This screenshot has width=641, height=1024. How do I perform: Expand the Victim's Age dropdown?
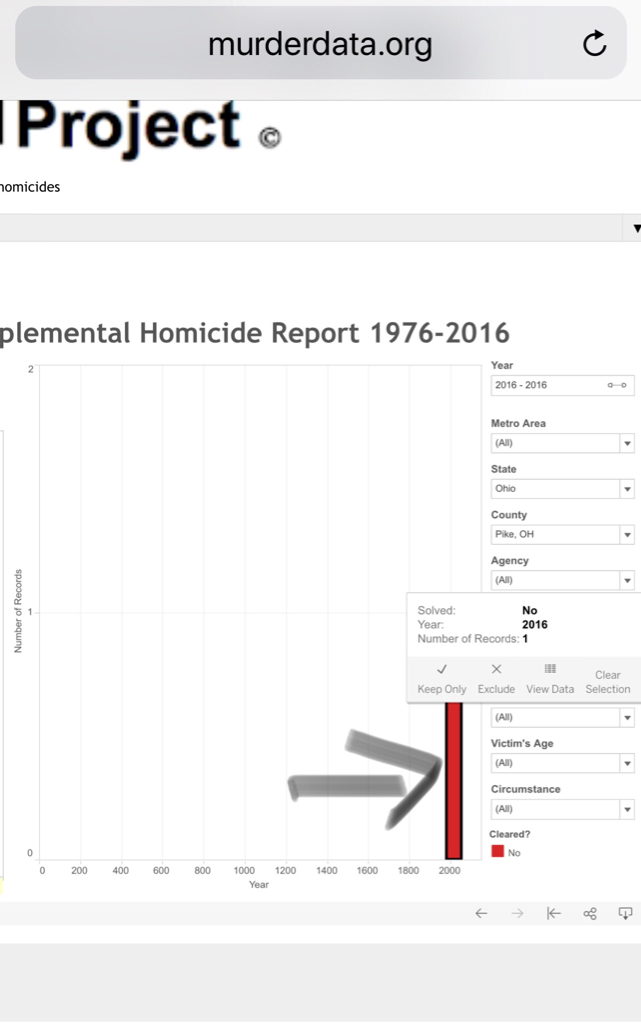[x=627, y=763]
